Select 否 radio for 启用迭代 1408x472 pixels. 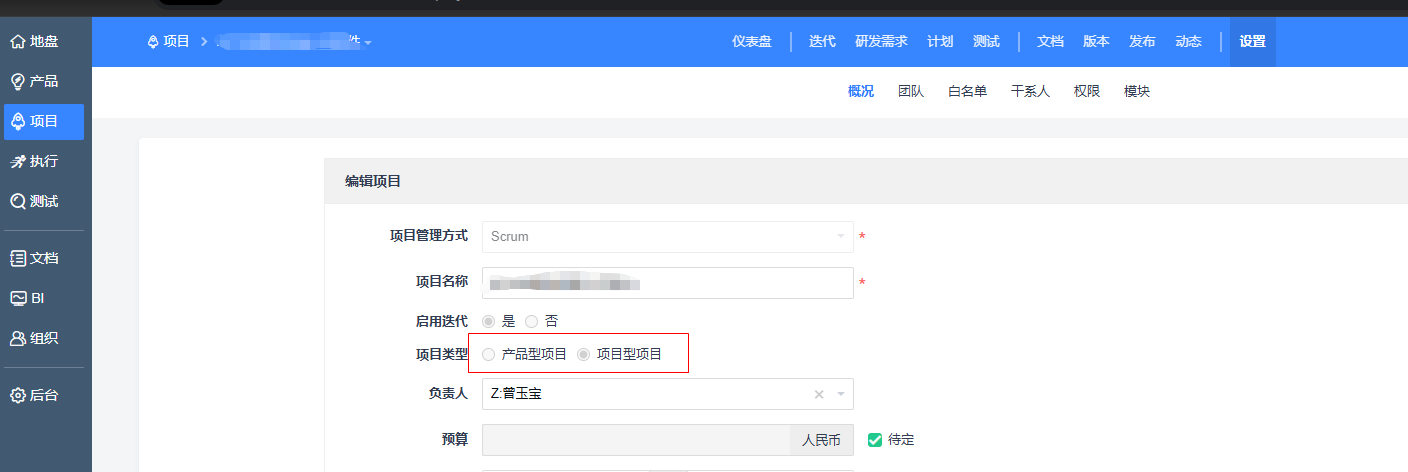point(531,321)
